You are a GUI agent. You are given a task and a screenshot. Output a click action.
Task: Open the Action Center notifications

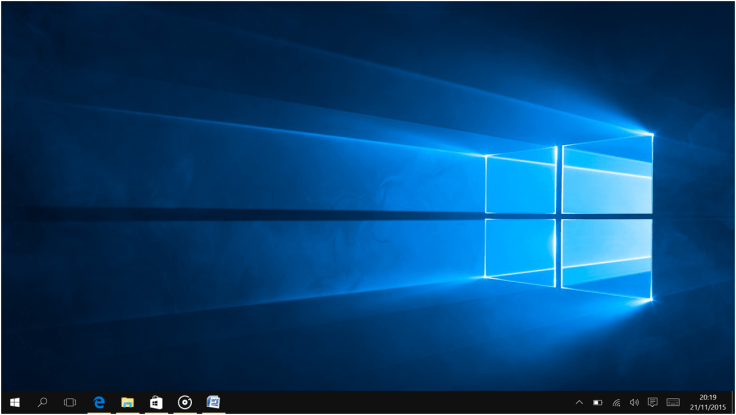652,403
